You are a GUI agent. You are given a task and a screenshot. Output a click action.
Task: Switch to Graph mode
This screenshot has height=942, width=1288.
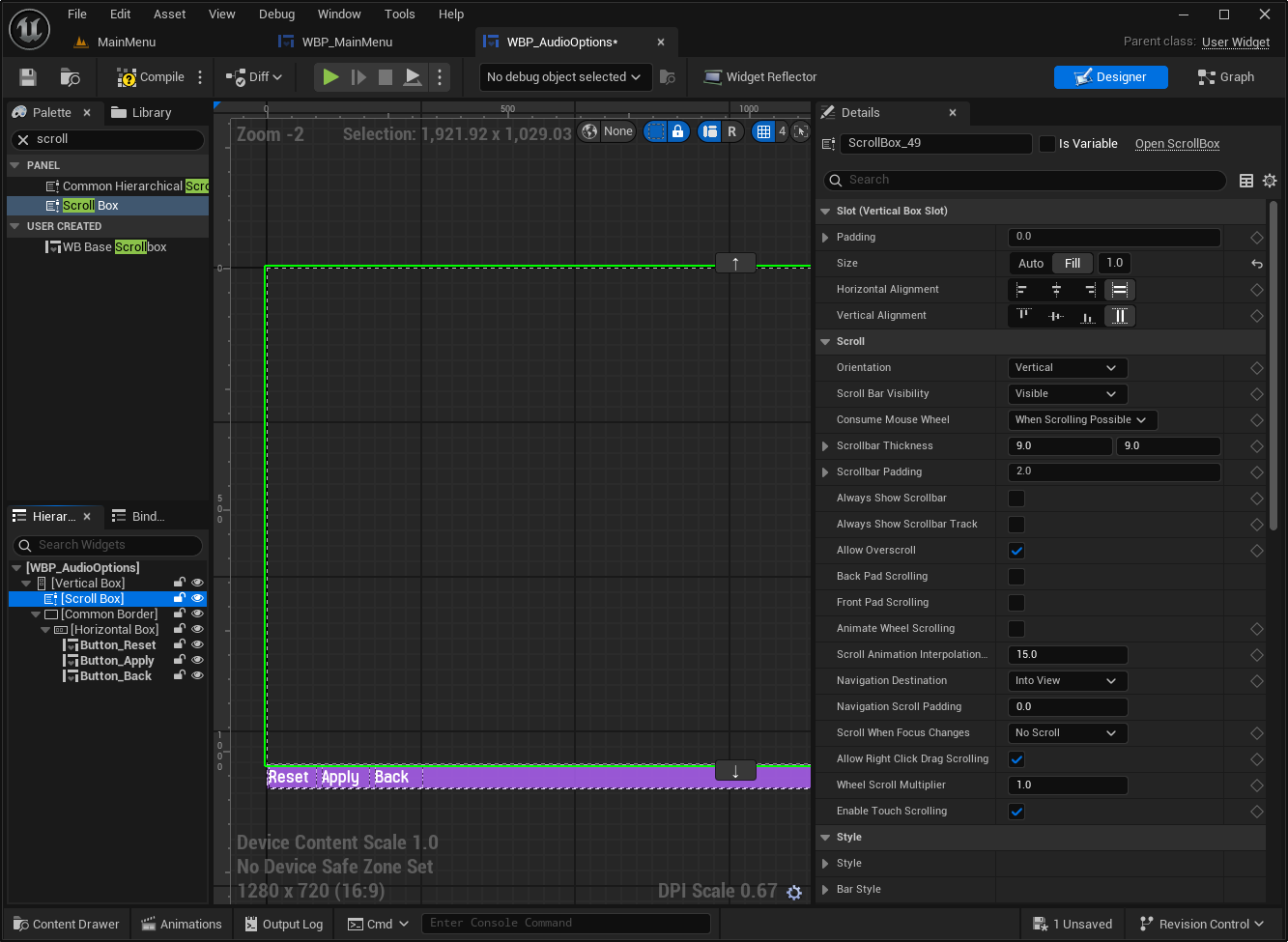click(x=1225, y=77)
